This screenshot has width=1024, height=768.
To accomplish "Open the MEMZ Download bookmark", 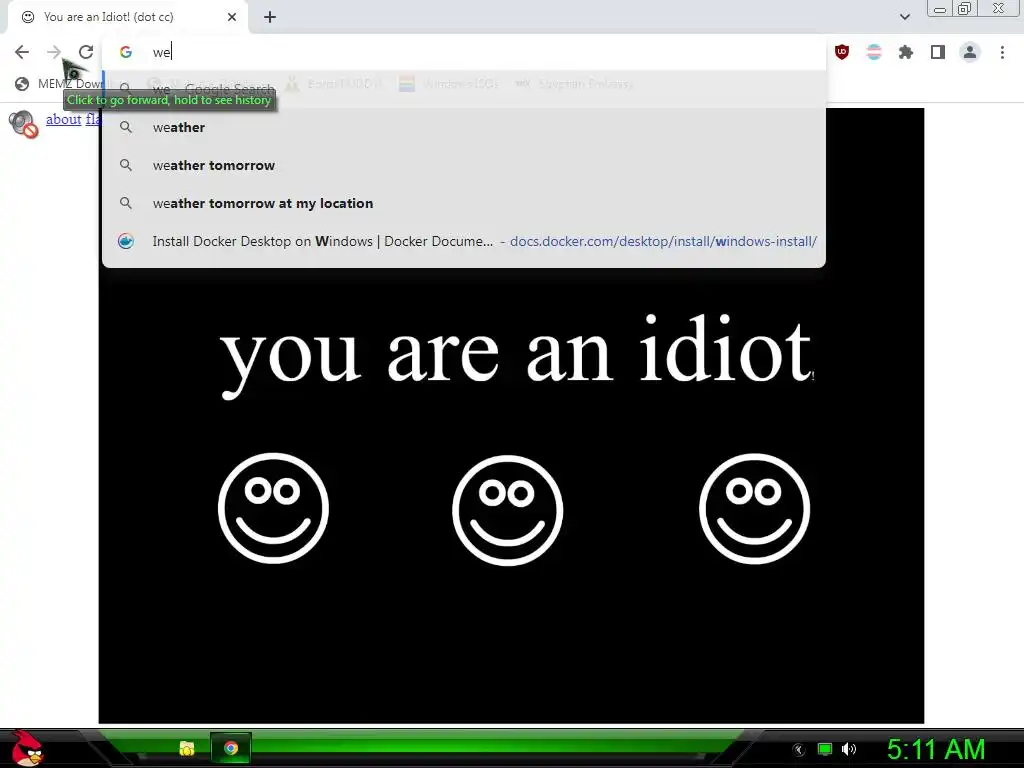I will coord(59,84).
